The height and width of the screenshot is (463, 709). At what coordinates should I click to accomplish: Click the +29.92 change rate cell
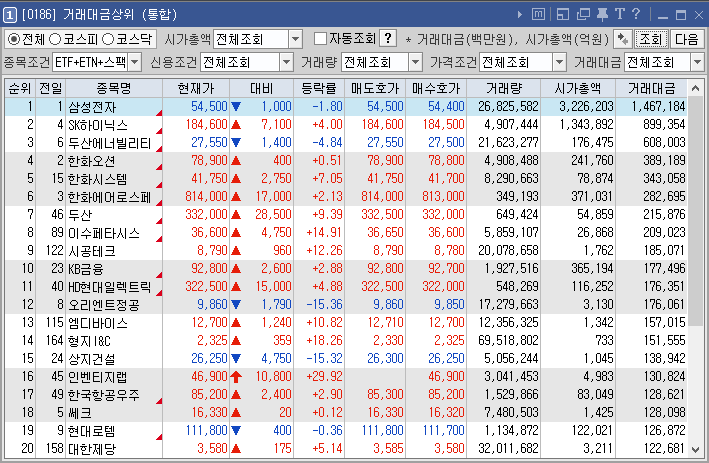324,376
